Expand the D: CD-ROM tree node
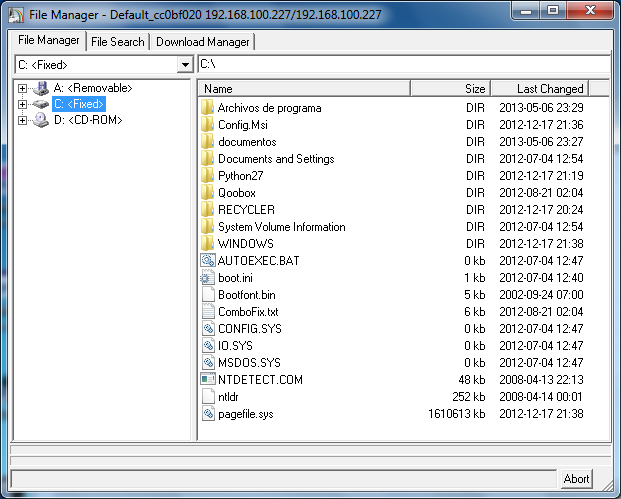 (22, 120)
